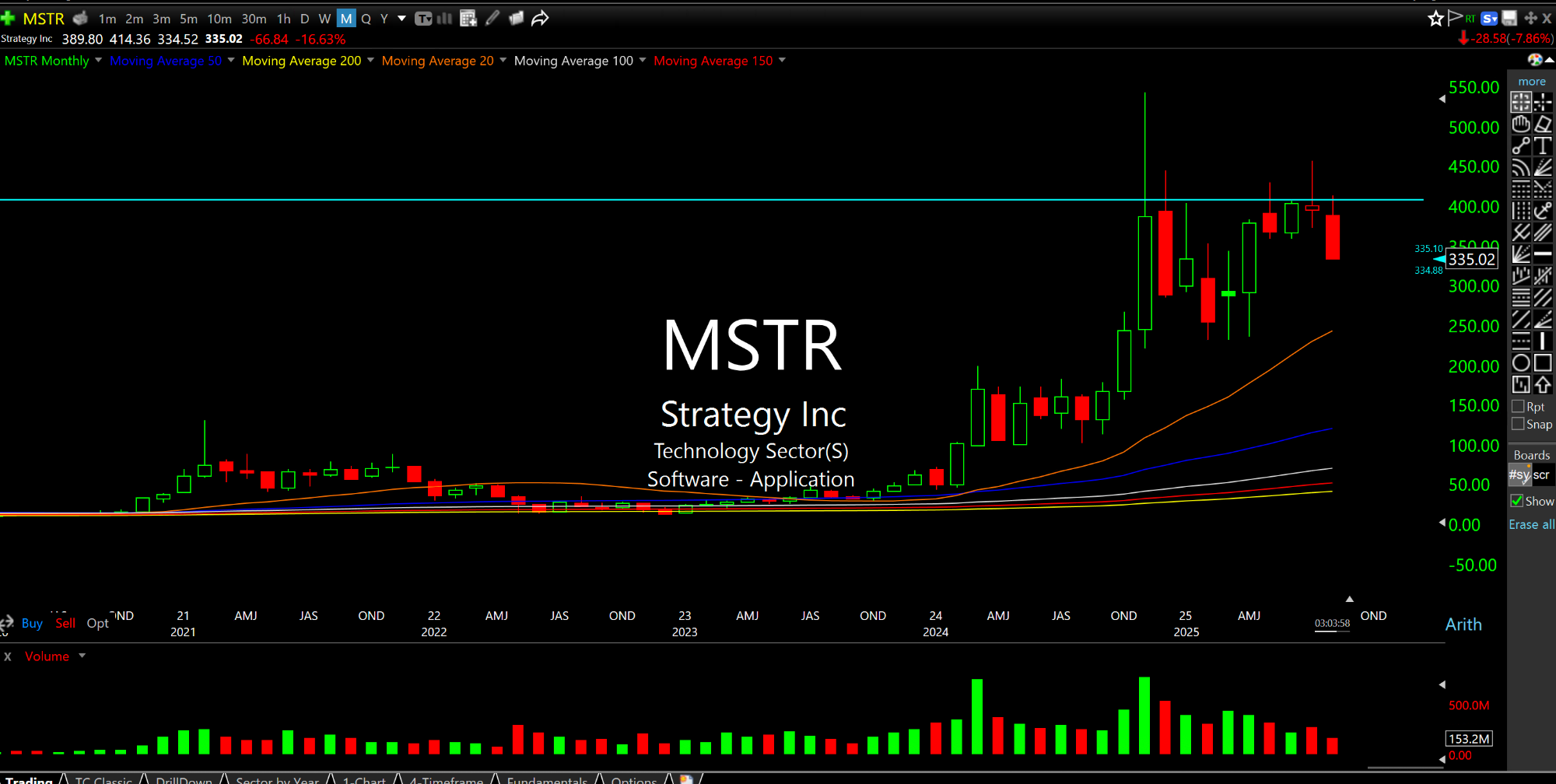Viewport: 1556px width, 784px height.
Task: Click the calendar add icon in top toolbar
Action: [468, 18]
